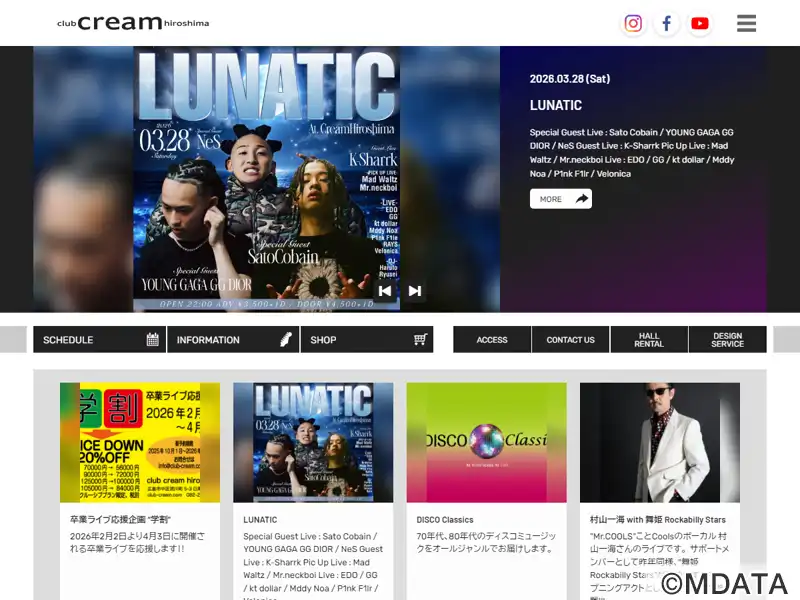
Task: Open the SHOP menu item
Action: pyautogui.click(x=367, y=340)
